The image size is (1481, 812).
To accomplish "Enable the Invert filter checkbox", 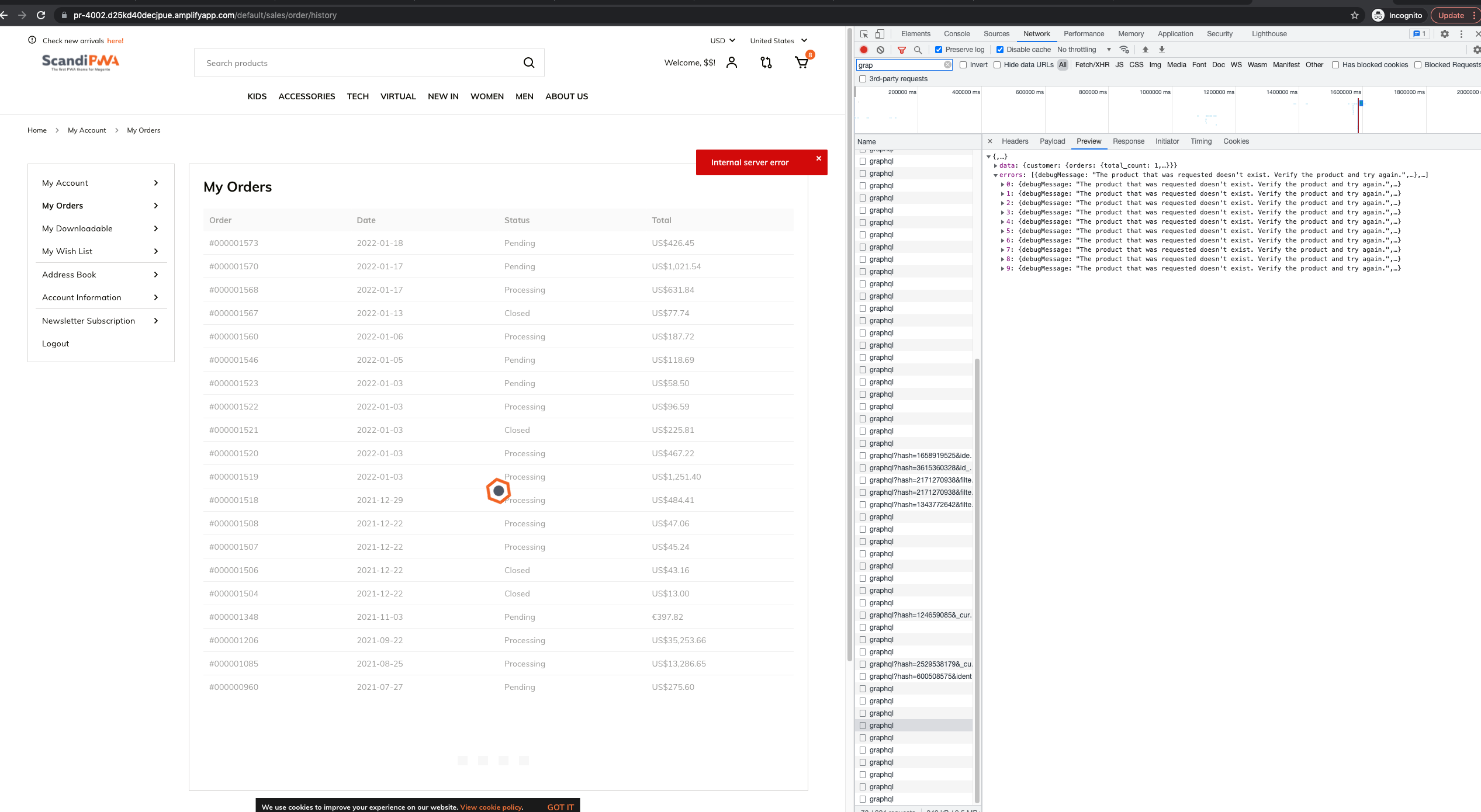I will pyautogui.click(x=964, y=65).
